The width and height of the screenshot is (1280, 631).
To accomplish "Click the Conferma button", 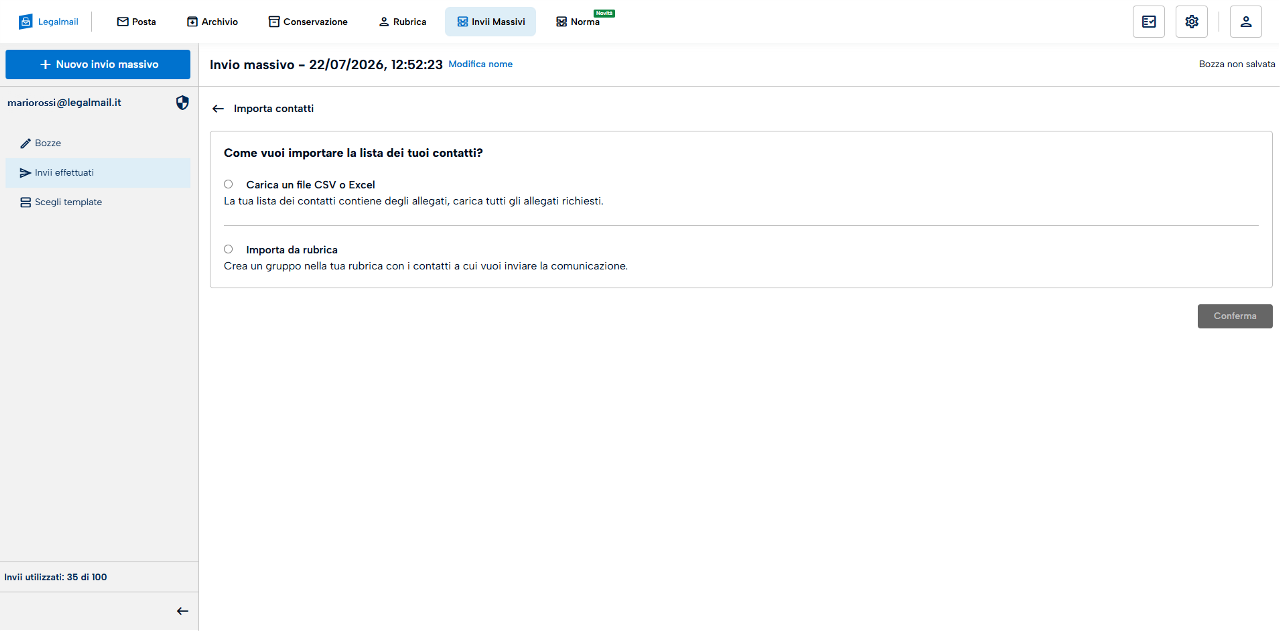I will [x=1235, y=316].
